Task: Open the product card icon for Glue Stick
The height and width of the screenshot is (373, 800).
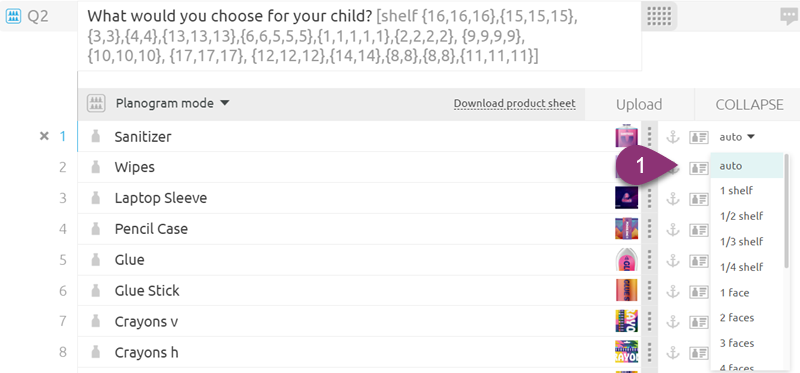Action: (x=699, y=291)
